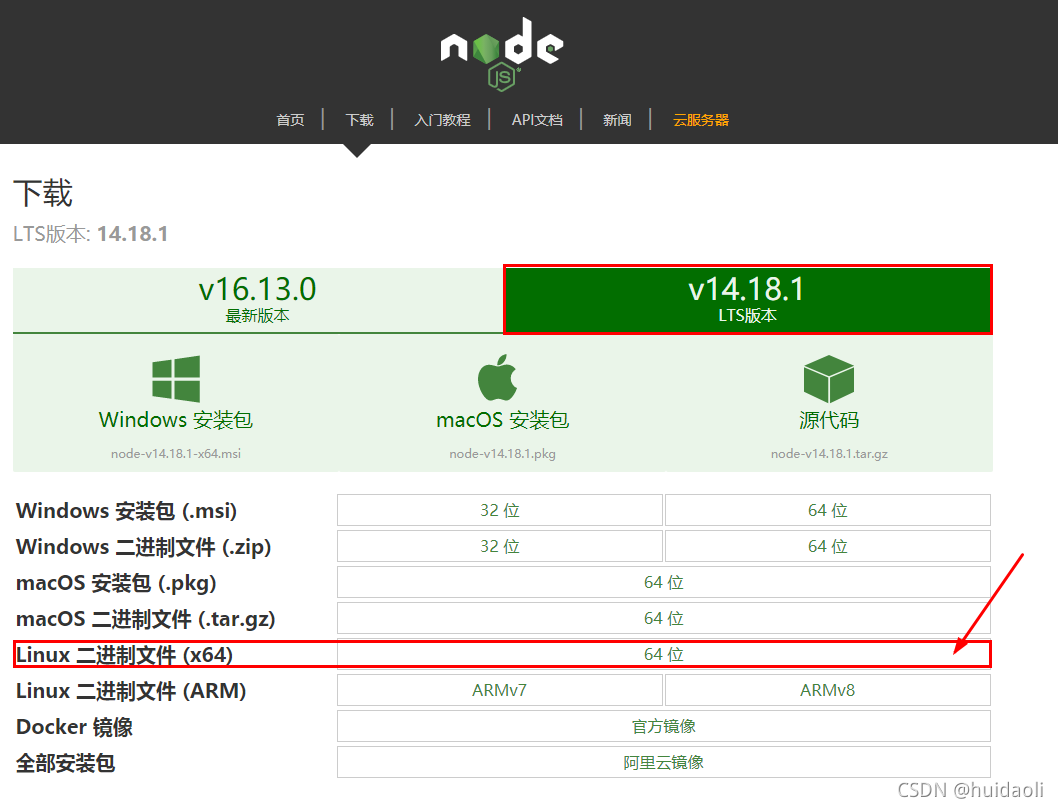The image size is (1058, 808).
Task: Open the 云服务器 nav item
Action: 701,120
